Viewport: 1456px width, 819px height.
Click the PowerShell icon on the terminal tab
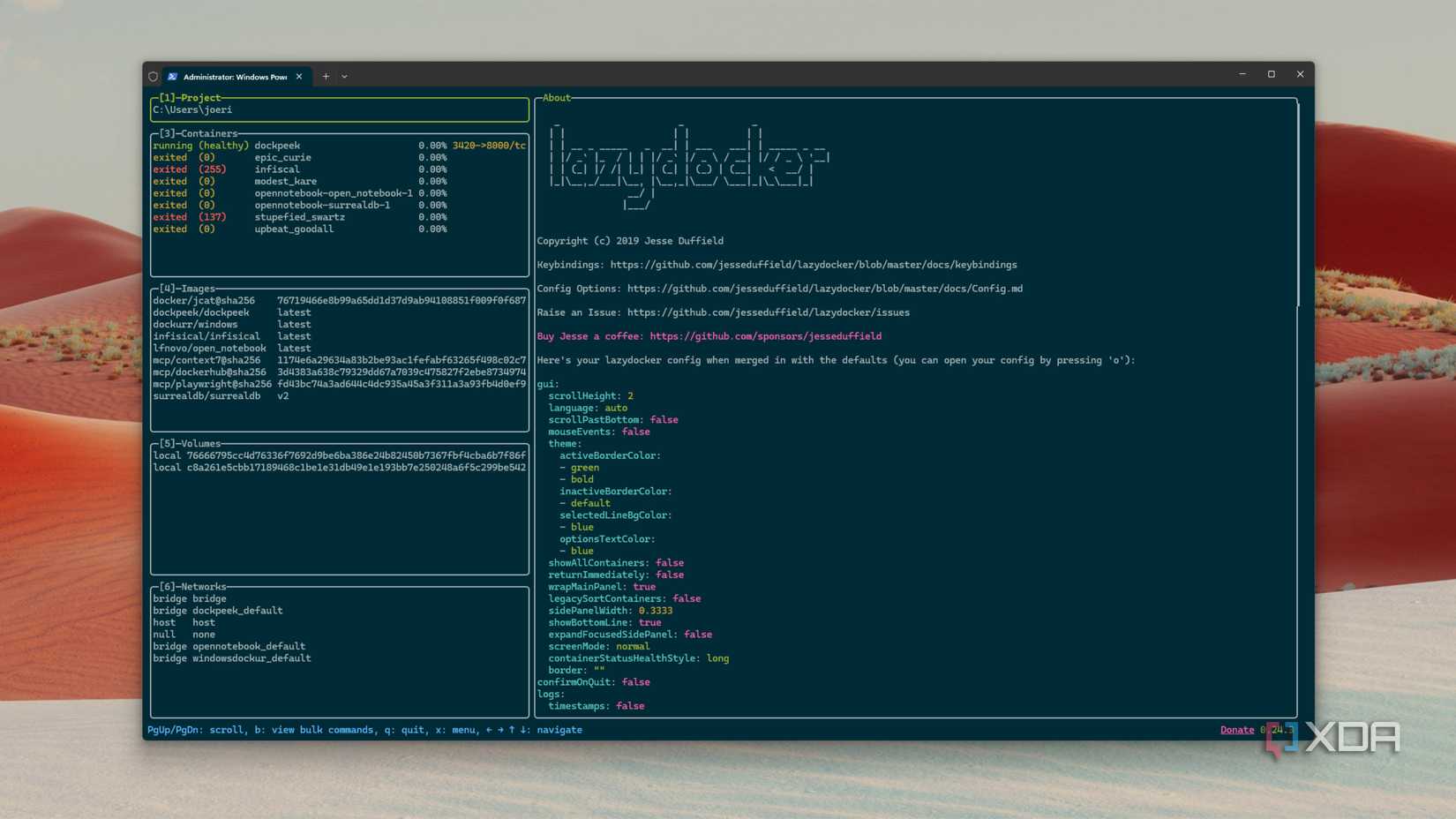171,77
